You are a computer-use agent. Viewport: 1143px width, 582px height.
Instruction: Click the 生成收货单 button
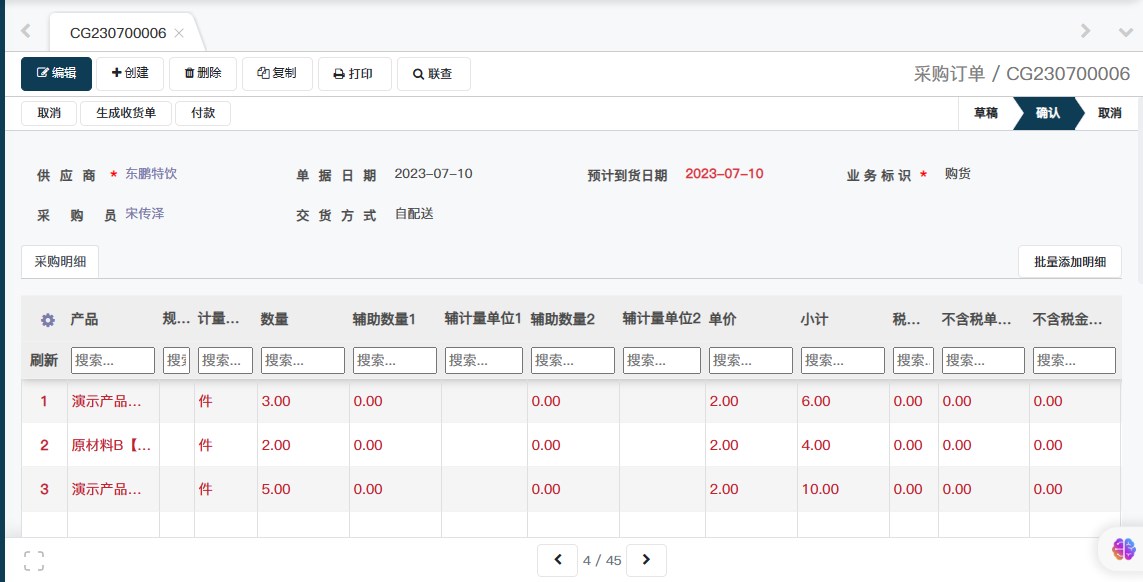(x=126, y=113)
